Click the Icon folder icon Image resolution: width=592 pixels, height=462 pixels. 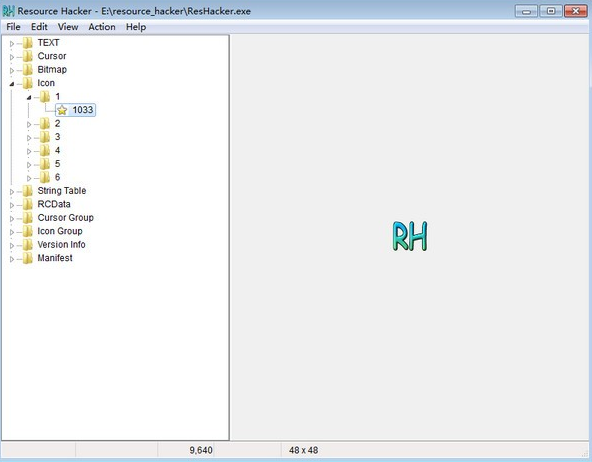coord(28,83)
